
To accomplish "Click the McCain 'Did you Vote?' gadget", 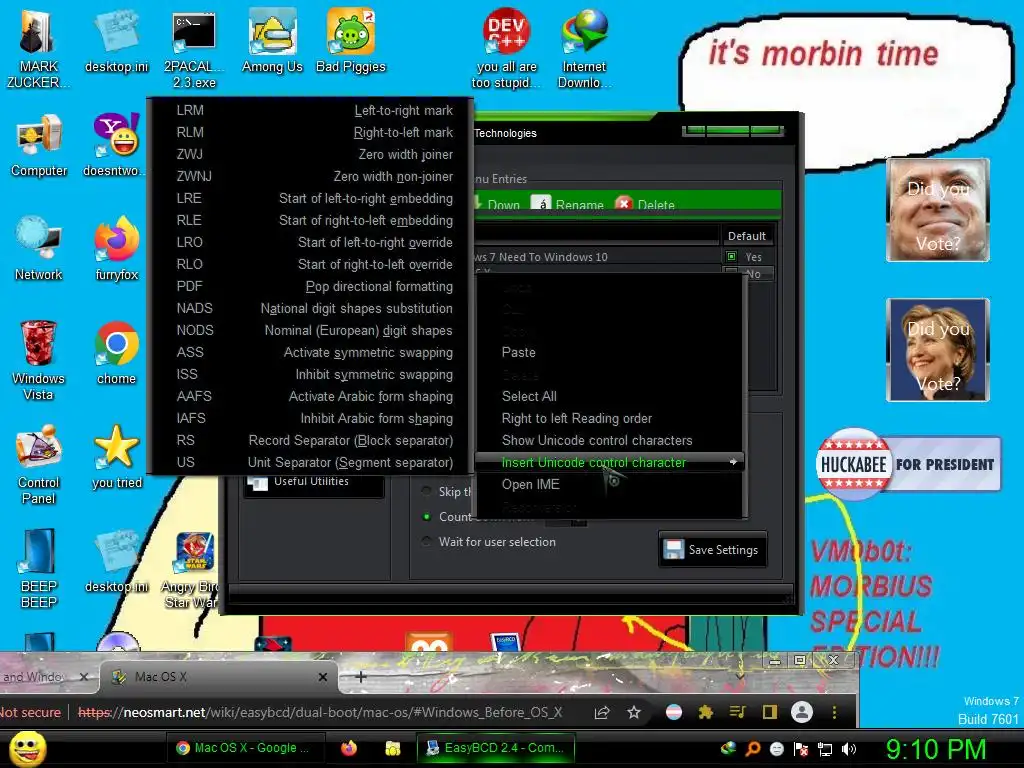I will [x=938, y=210].
